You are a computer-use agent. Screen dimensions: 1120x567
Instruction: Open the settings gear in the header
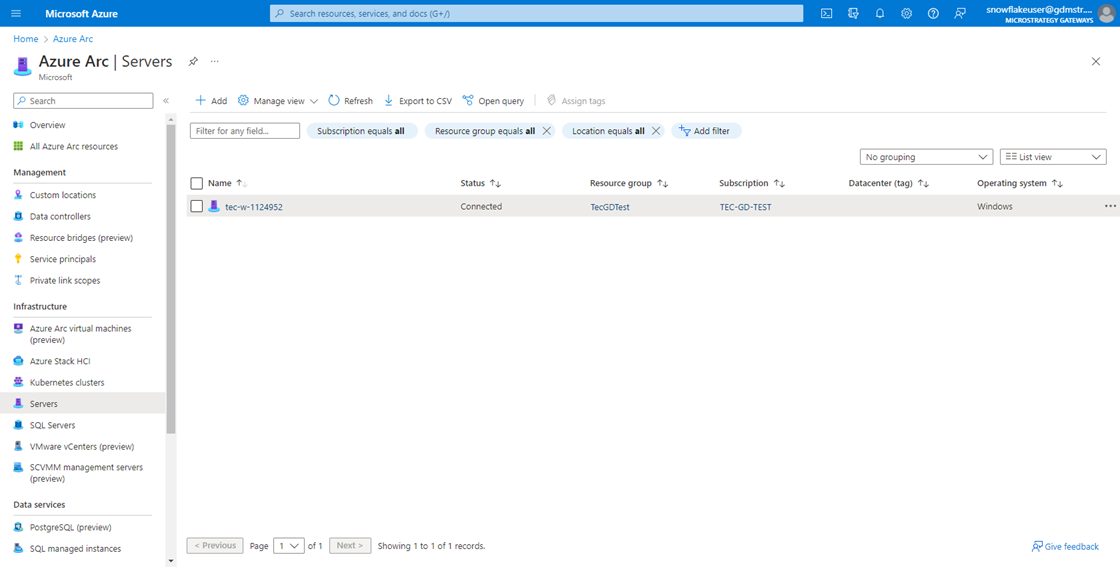(x=906, y=13)
